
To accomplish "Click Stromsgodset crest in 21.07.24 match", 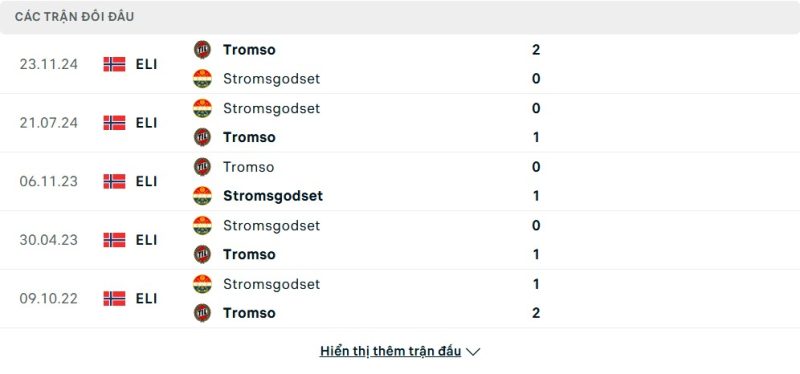I will point(202,108).
